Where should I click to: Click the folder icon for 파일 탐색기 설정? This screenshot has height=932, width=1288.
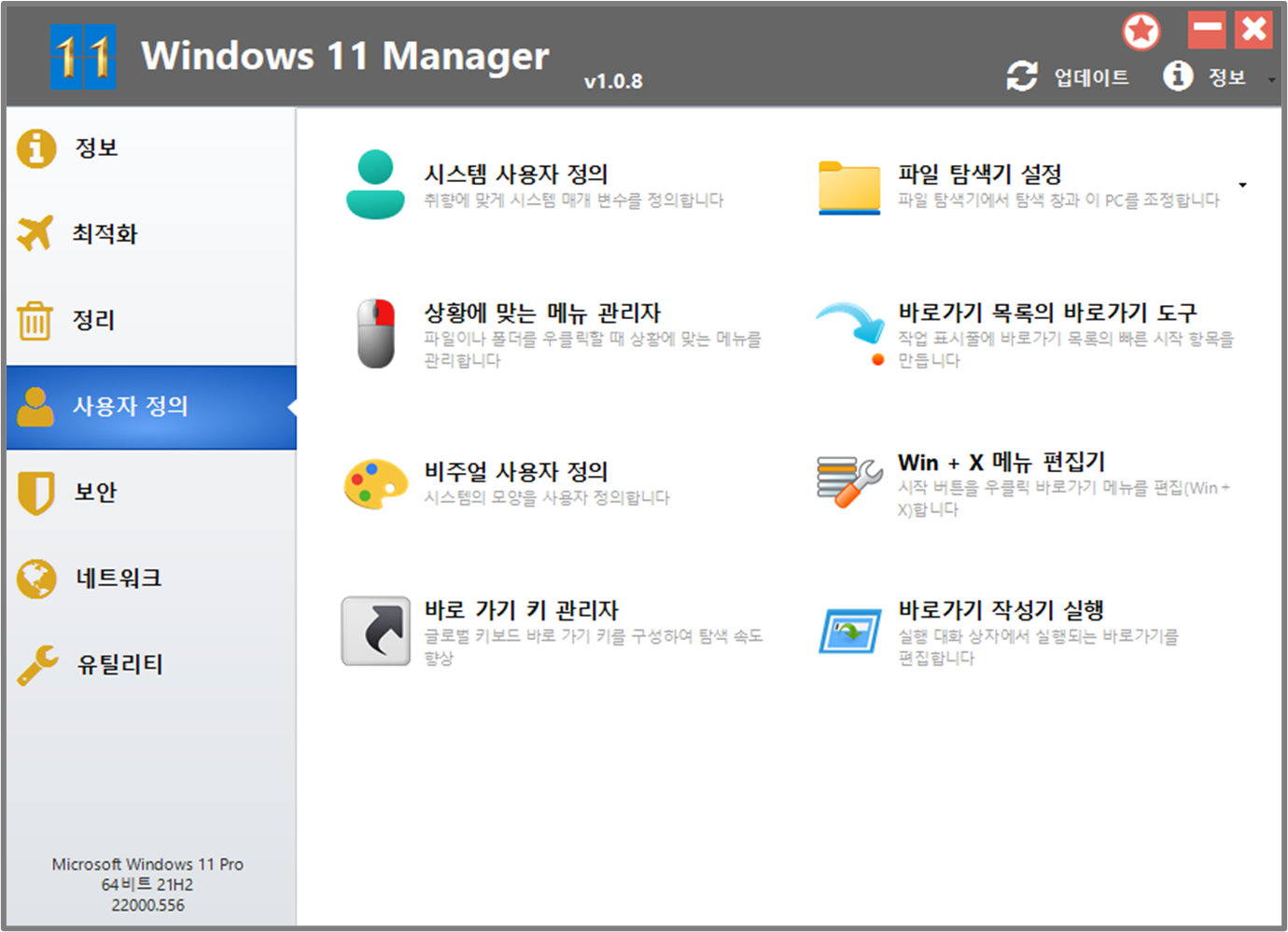(x=849, y=188)
